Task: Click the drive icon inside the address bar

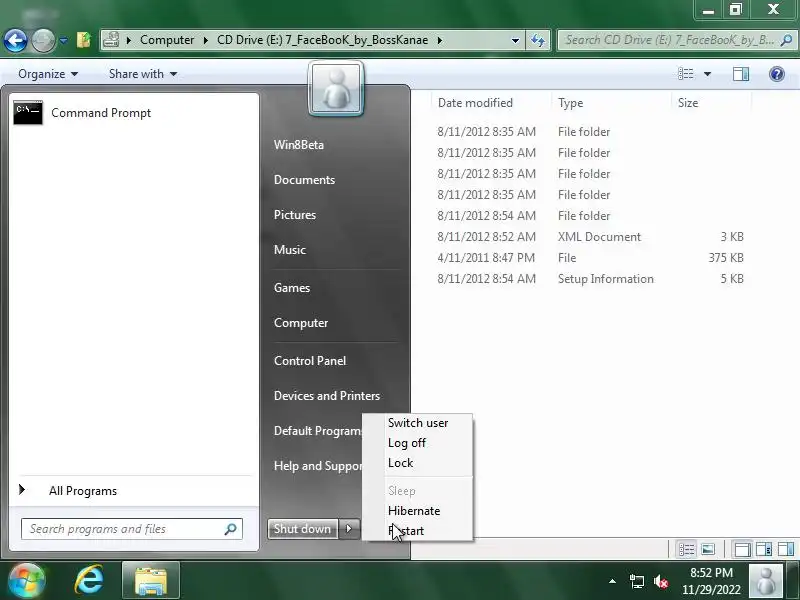Action: pos(111,40)
